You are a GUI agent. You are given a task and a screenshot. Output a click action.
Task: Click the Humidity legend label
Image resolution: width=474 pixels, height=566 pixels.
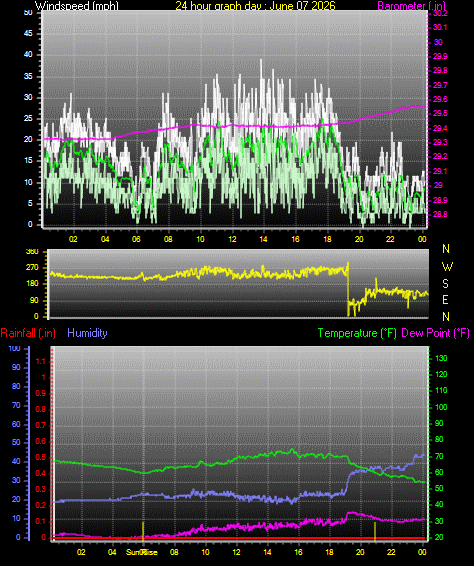87,333
